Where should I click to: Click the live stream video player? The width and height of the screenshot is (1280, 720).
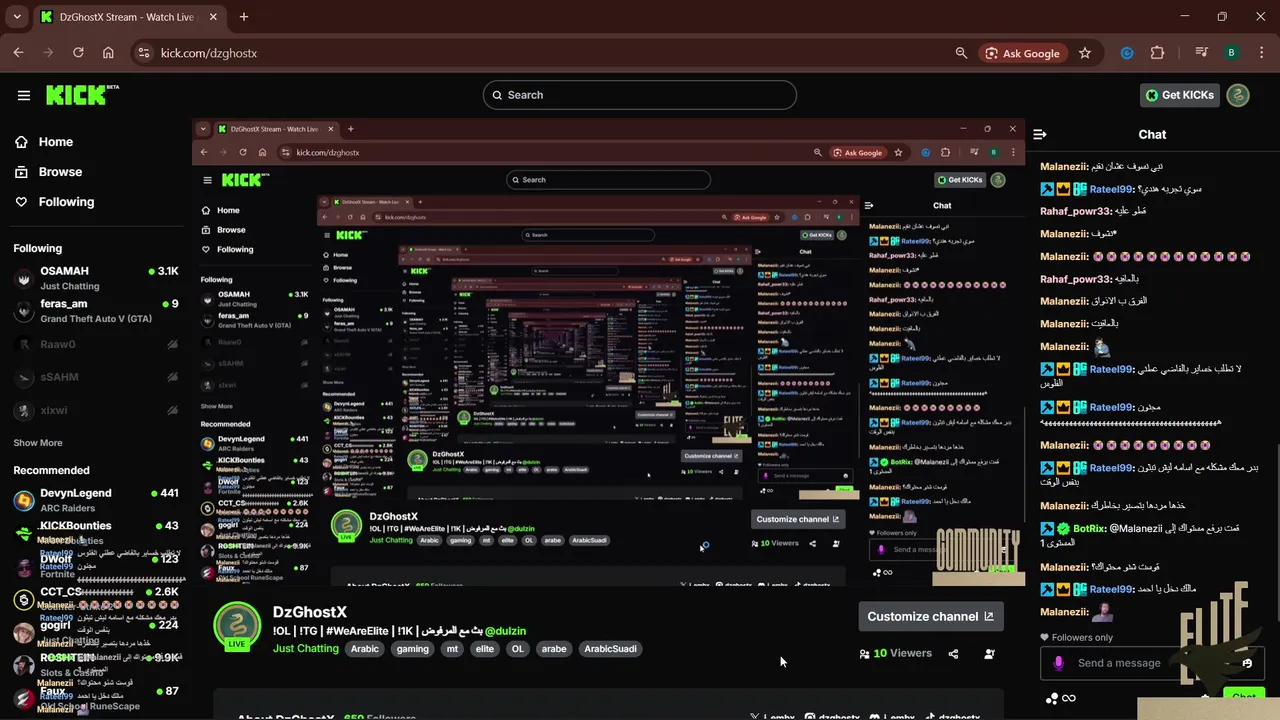point(608,352)
